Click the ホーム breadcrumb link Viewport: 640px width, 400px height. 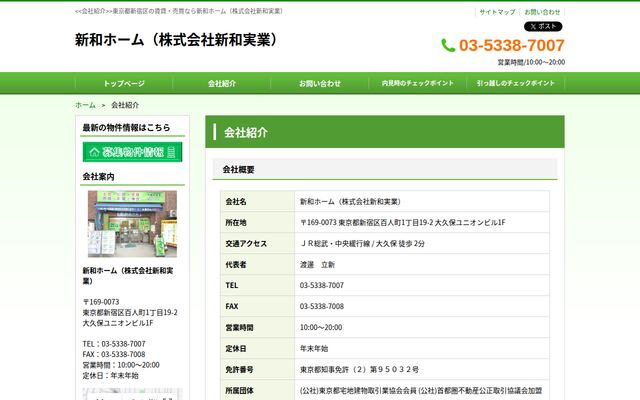point(85,105)
